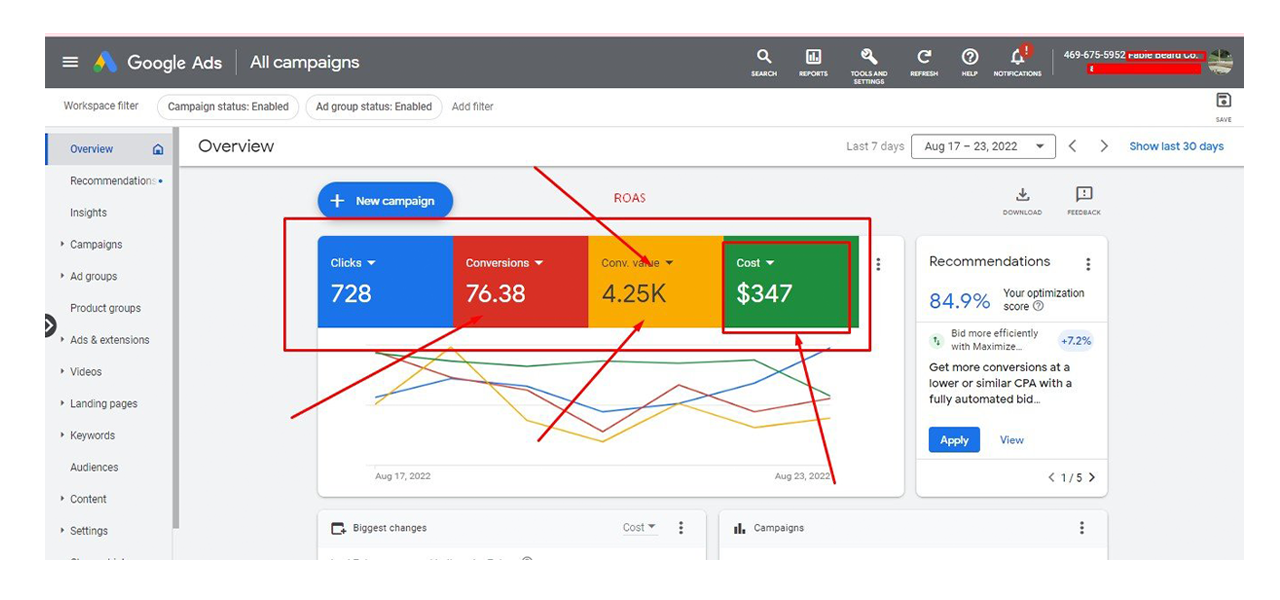Select Insights in the sidebar
The image size is (1280, 600).
point(88,213)
